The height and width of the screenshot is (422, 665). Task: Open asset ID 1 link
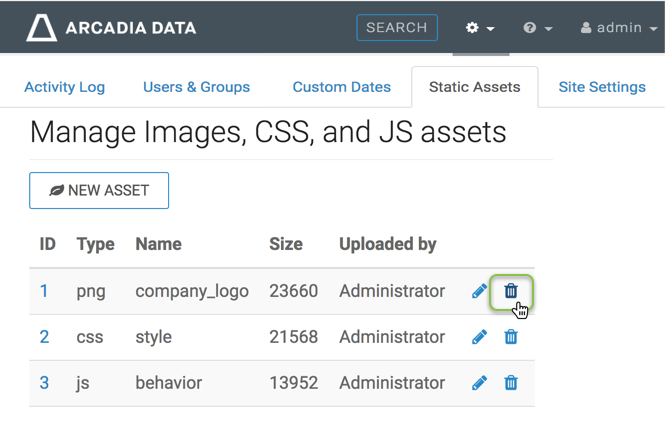point(44,292)
